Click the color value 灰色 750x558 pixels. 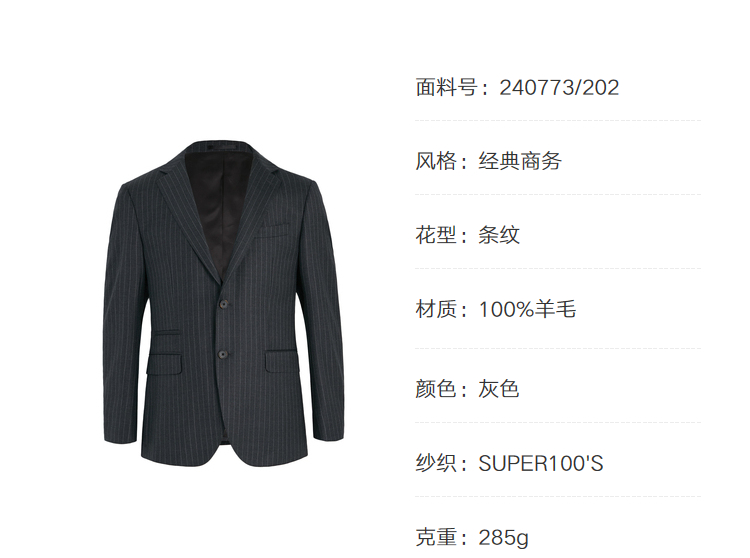[x=499, y=389]
